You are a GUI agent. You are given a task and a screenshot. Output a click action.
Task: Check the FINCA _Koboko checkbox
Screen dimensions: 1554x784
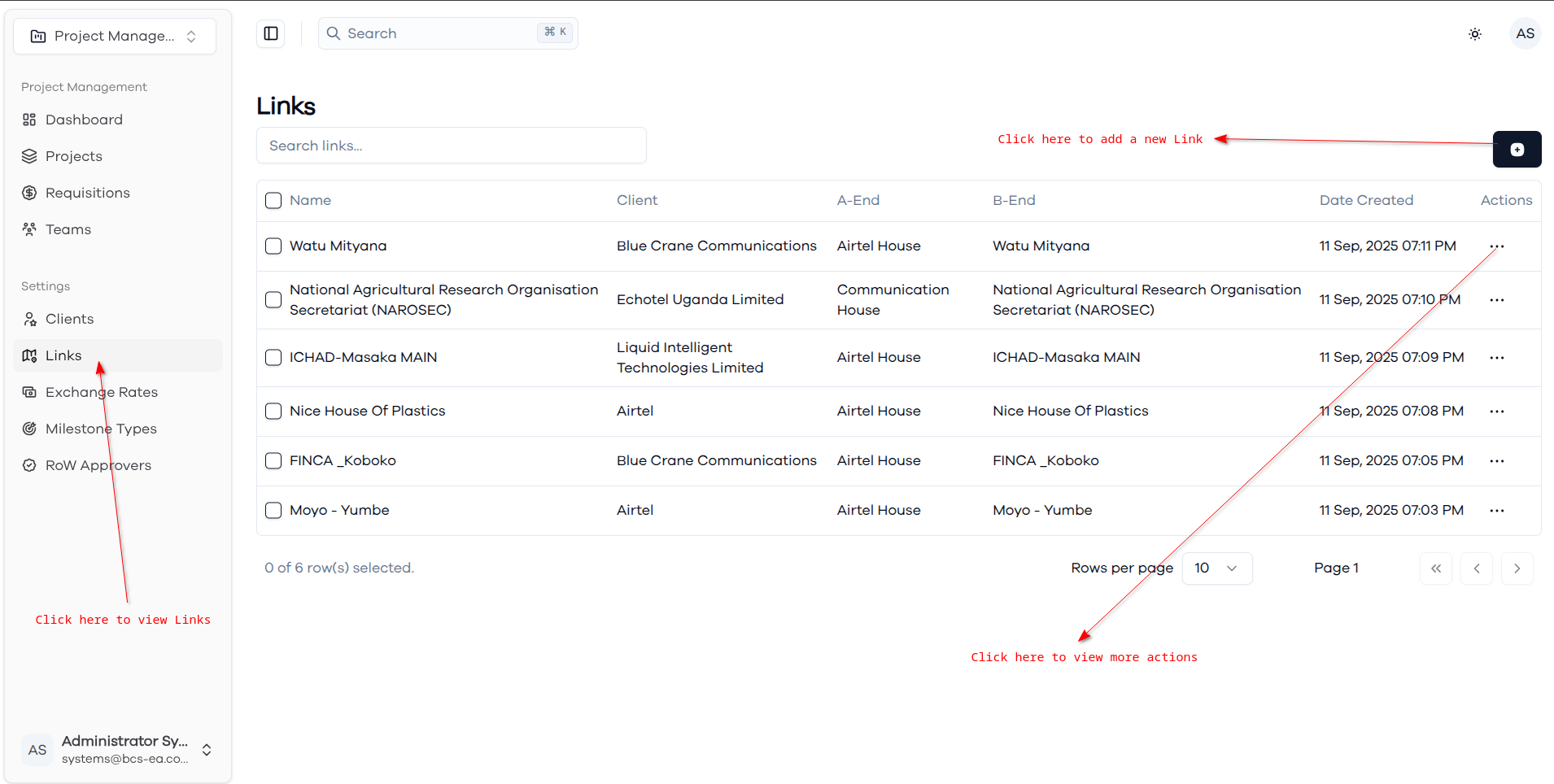[273, 460]
